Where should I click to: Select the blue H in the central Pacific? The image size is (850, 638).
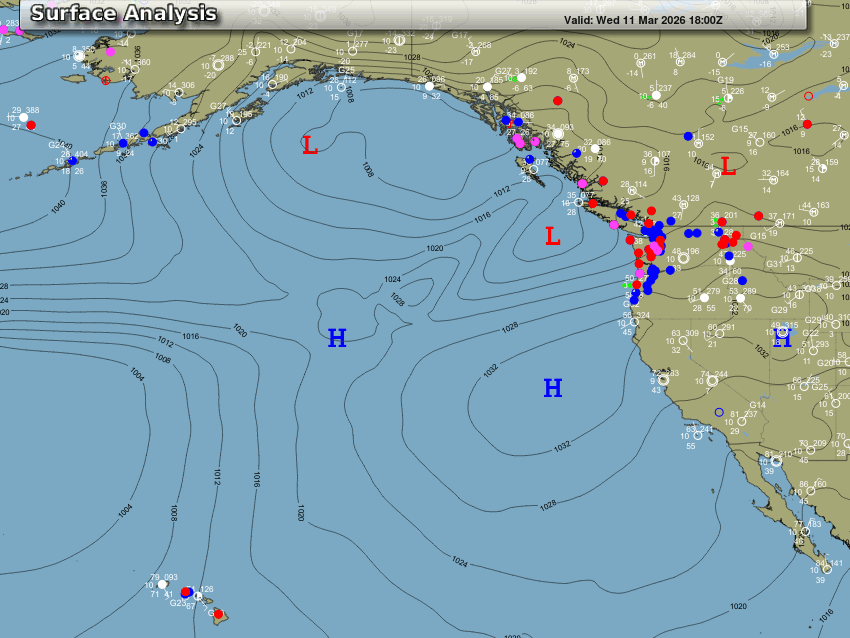(x=337, y=339)
